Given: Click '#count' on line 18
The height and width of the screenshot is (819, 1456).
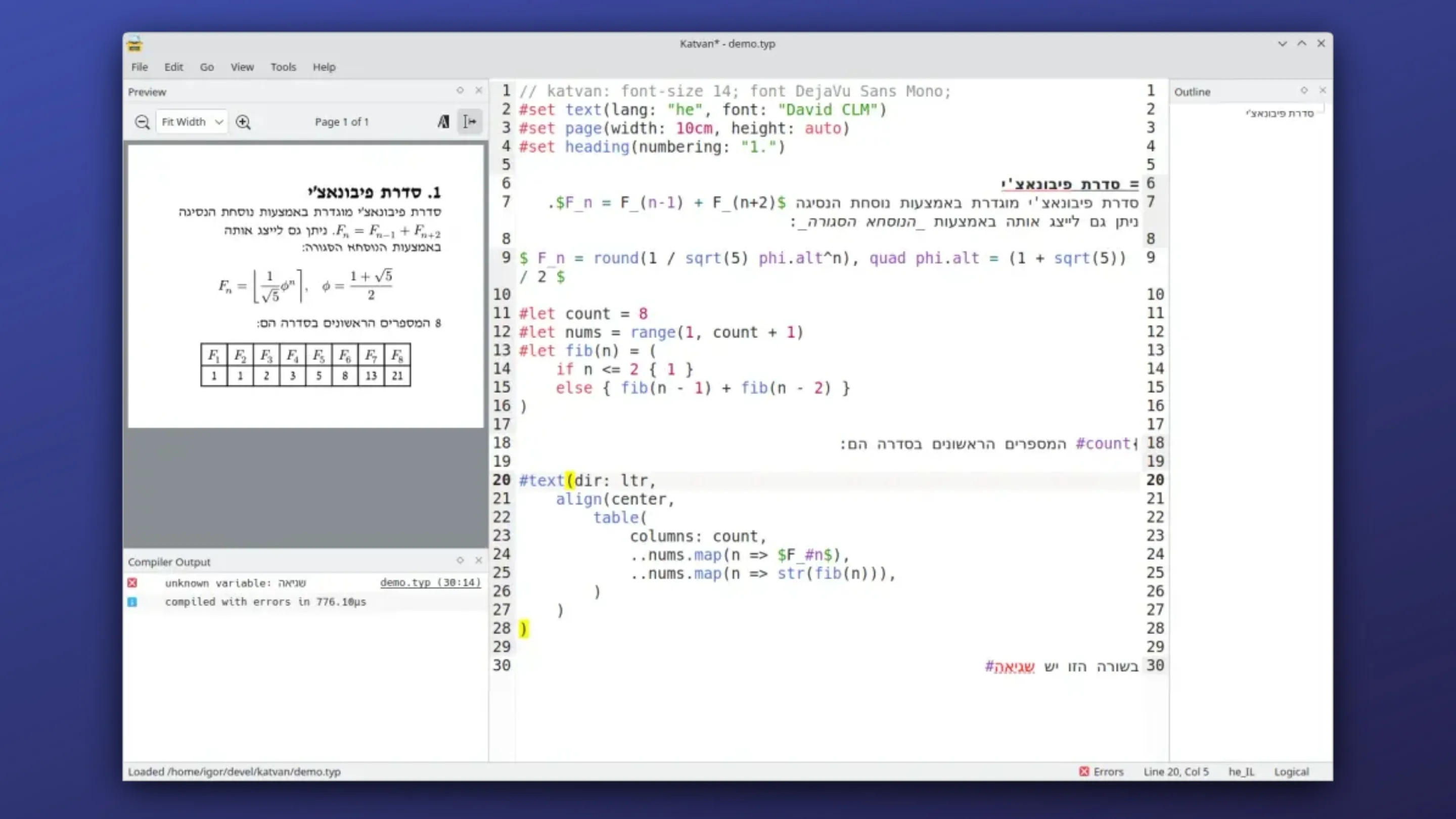Looking at the screenshot, I should point(1103,444).
